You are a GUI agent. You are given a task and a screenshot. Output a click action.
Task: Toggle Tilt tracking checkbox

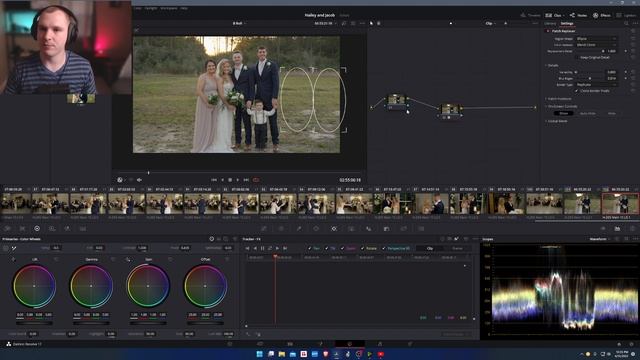point(327,248)
